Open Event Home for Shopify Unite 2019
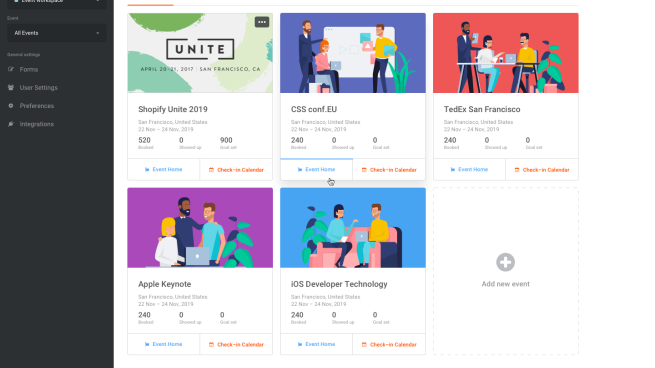The image size is (655, 368). [x=163, y=170]
